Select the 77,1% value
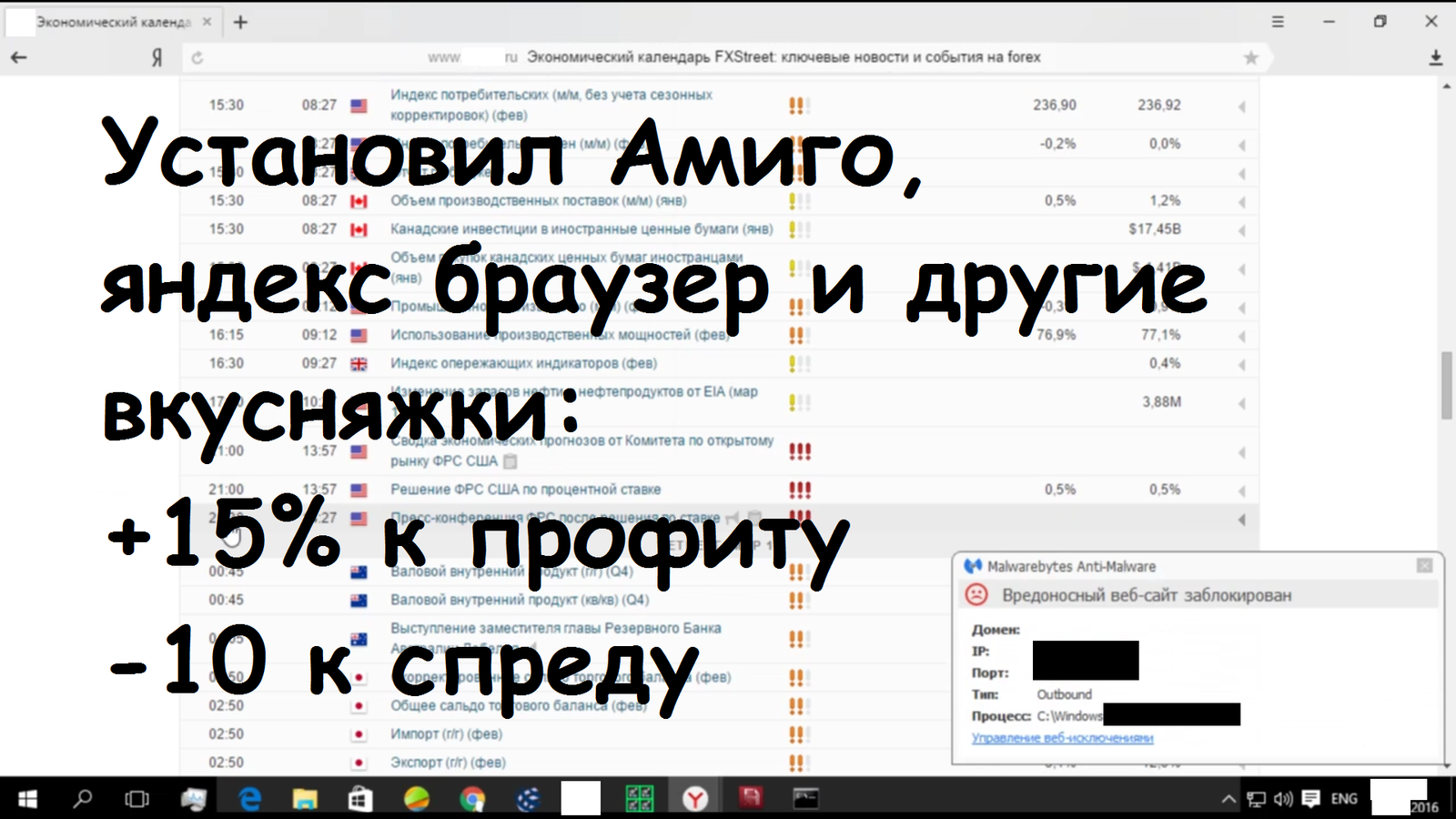The height and width of the screenshot is (819, 1456). [1161, 335]
